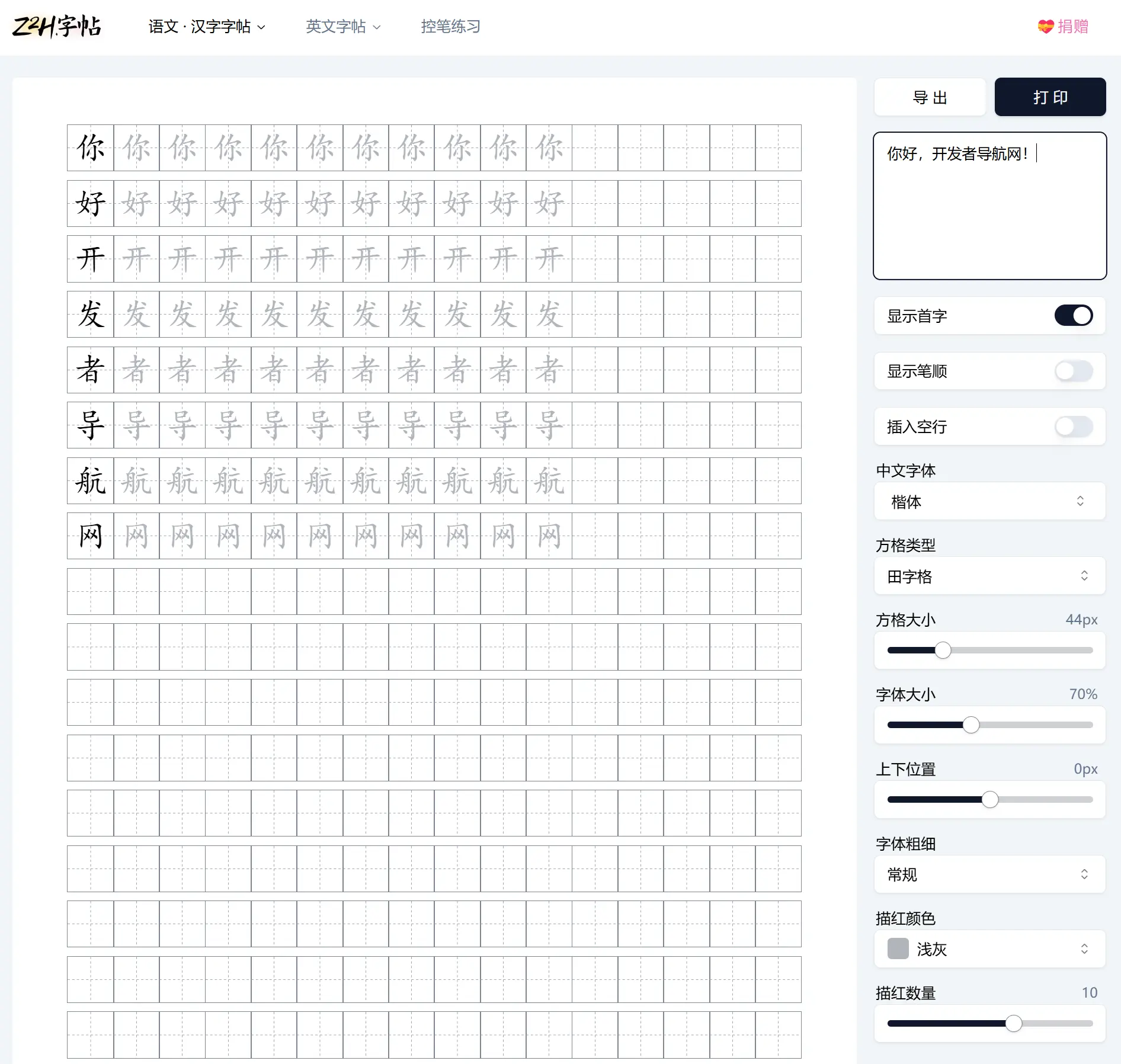Viewport: 1121px width, 1064px height.
Task: Enable the 显示笔顺 stroke order toggle
Action: pyautogui.click(x=1073, y=371)
